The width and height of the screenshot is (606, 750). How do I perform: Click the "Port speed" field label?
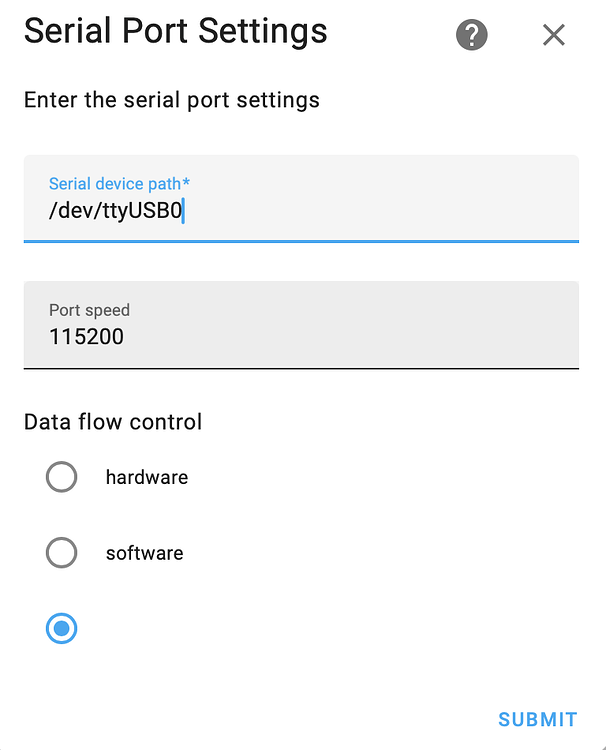click(90, 310)
